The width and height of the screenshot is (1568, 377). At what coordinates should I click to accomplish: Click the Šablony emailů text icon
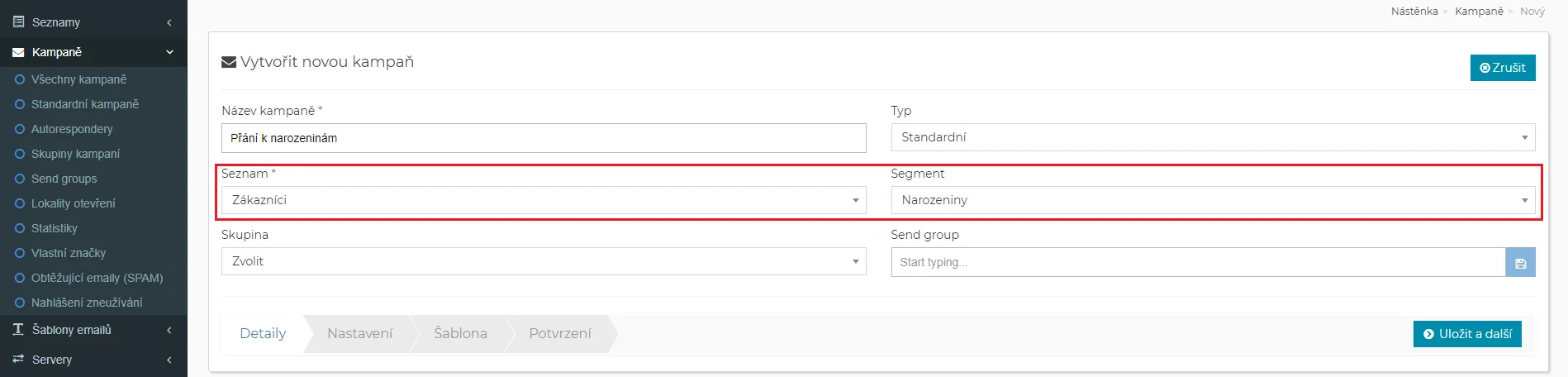18,330
